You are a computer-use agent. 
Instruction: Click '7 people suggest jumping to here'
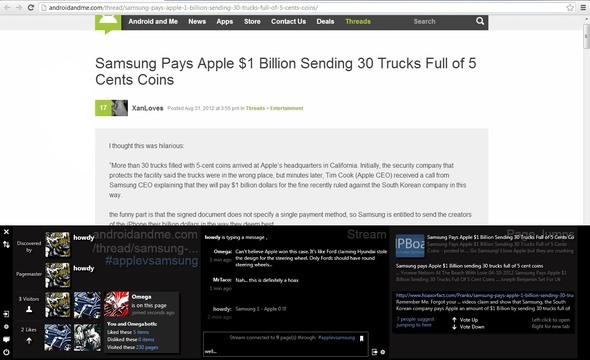coord(415,322)
